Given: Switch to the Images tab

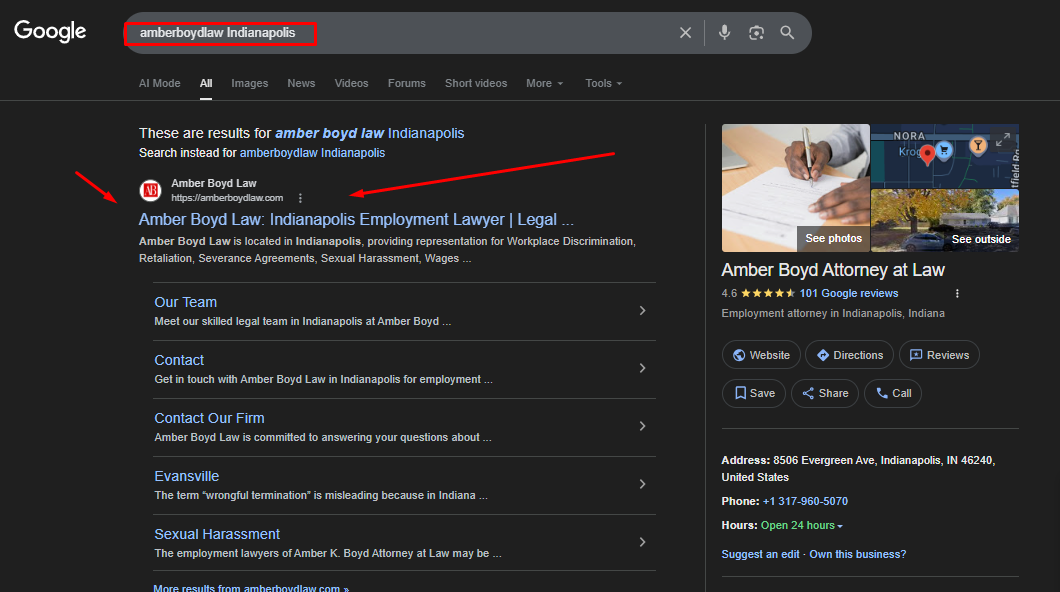Looking at the screenshot, I should click(x=249, y=84).
